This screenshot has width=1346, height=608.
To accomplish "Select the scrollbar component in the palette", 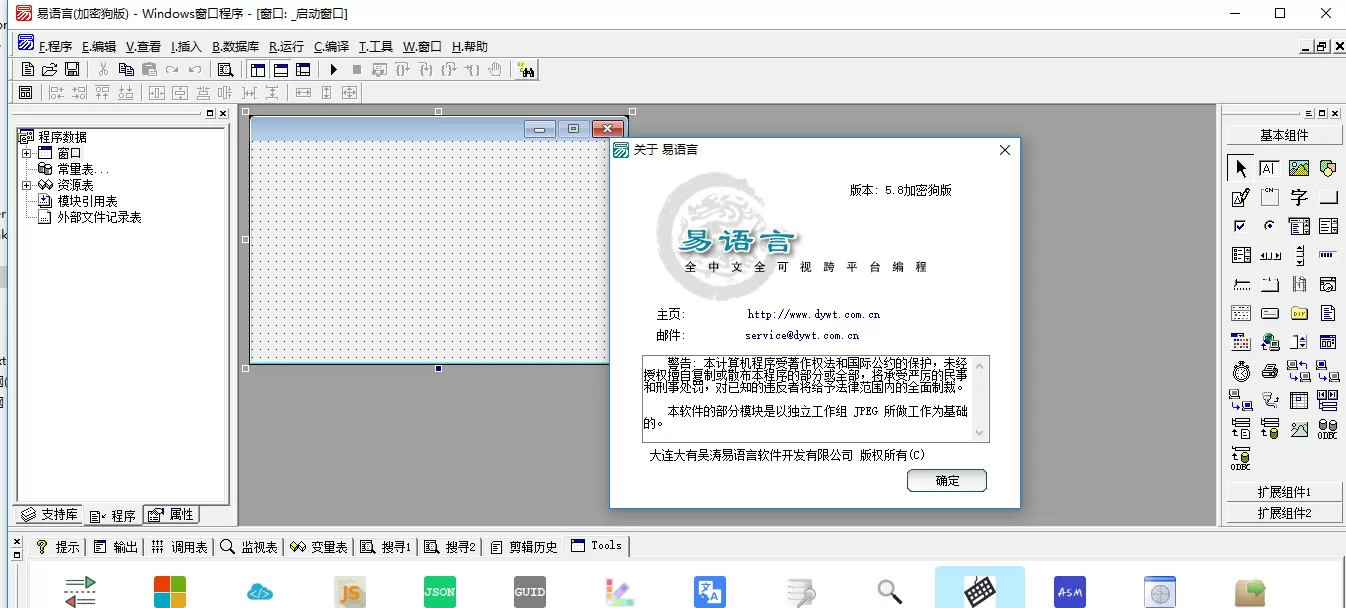I will click(x=1270, y=255).
